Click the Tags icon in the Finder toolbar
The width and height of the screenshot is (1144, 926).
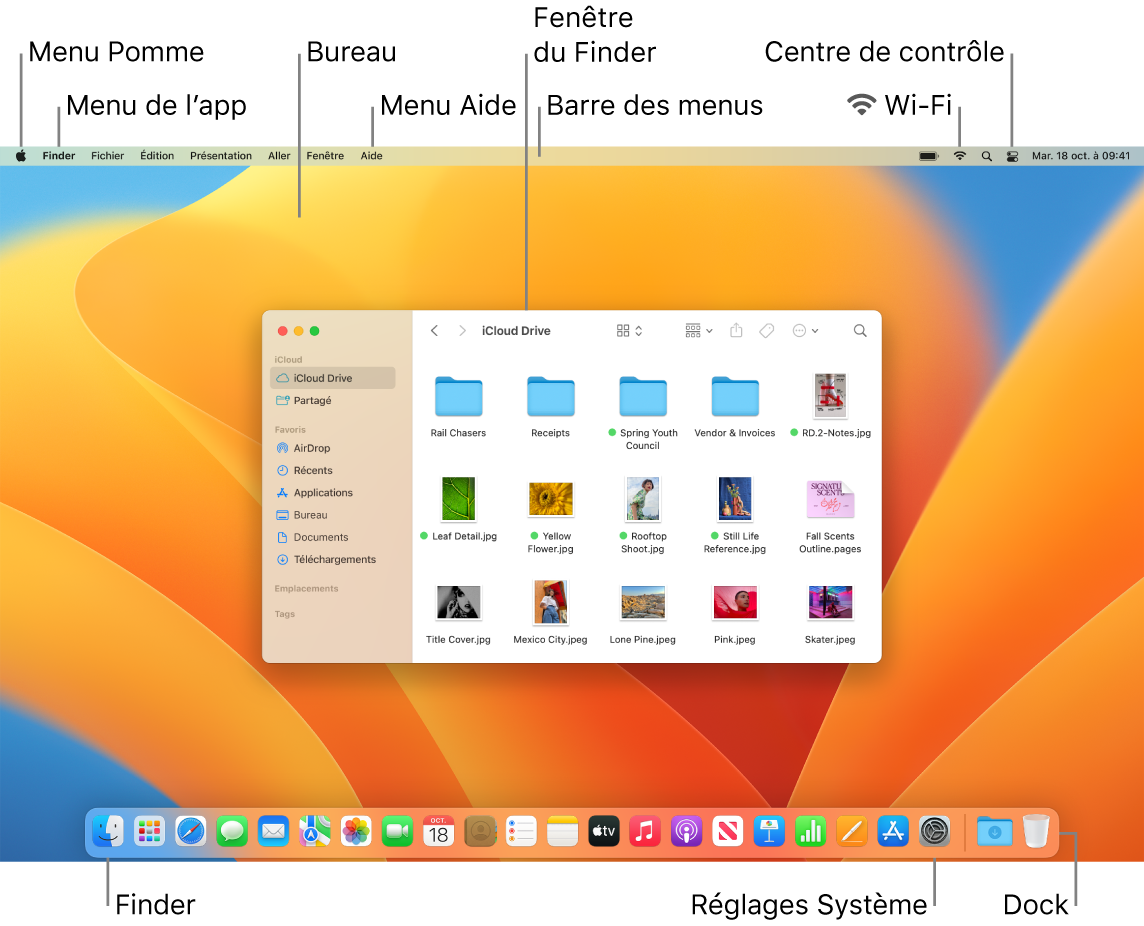767,330
